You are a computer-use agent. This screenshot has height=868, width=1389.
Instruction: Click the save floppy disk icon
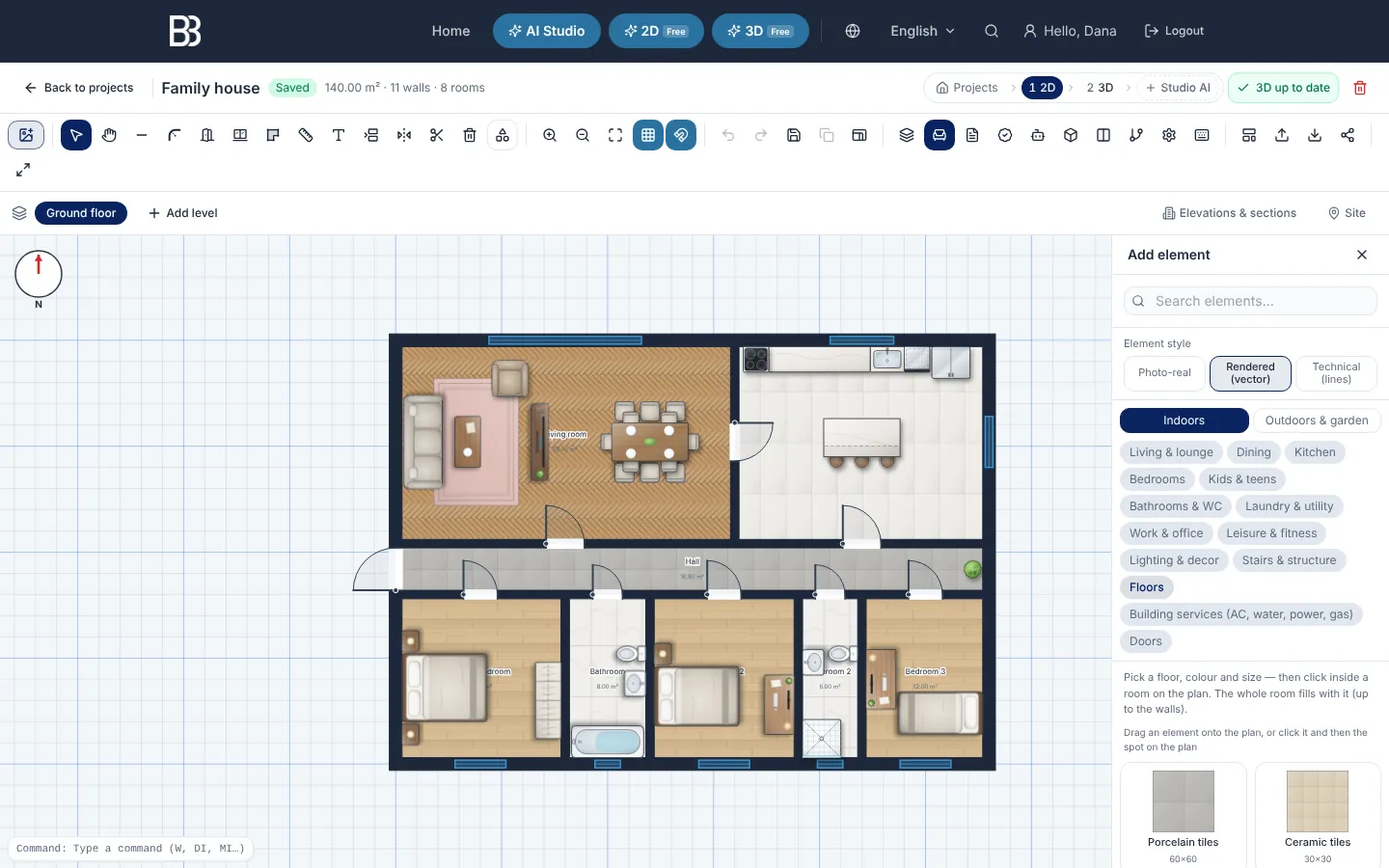[x=794, y=135]
